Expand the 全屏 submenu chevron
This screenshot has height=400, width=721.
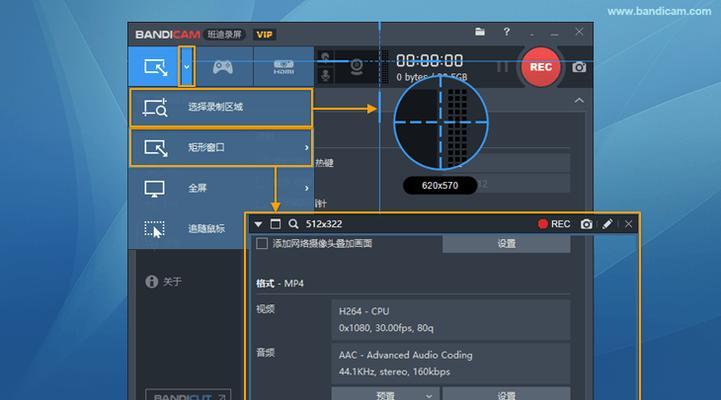306,188
